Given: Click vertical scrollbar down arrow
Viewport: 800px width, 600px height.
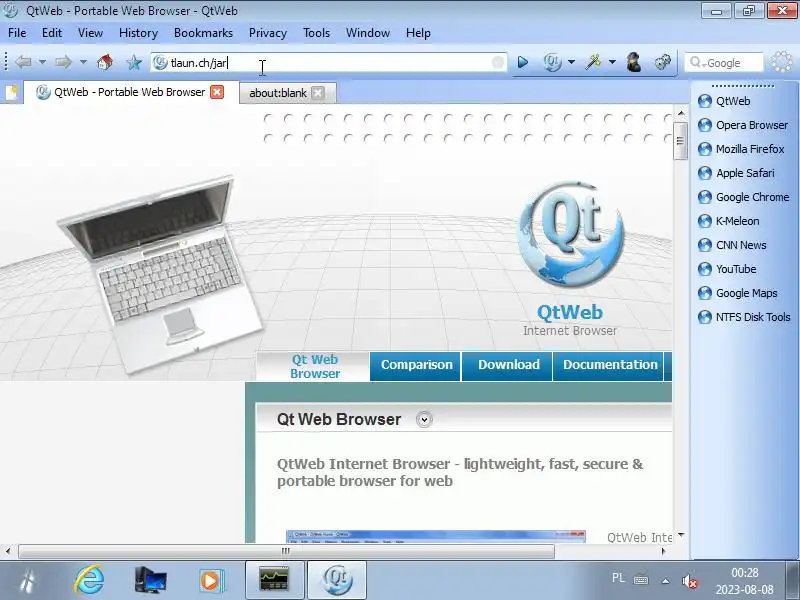Looking at the screenshot, I should point(681,535).
